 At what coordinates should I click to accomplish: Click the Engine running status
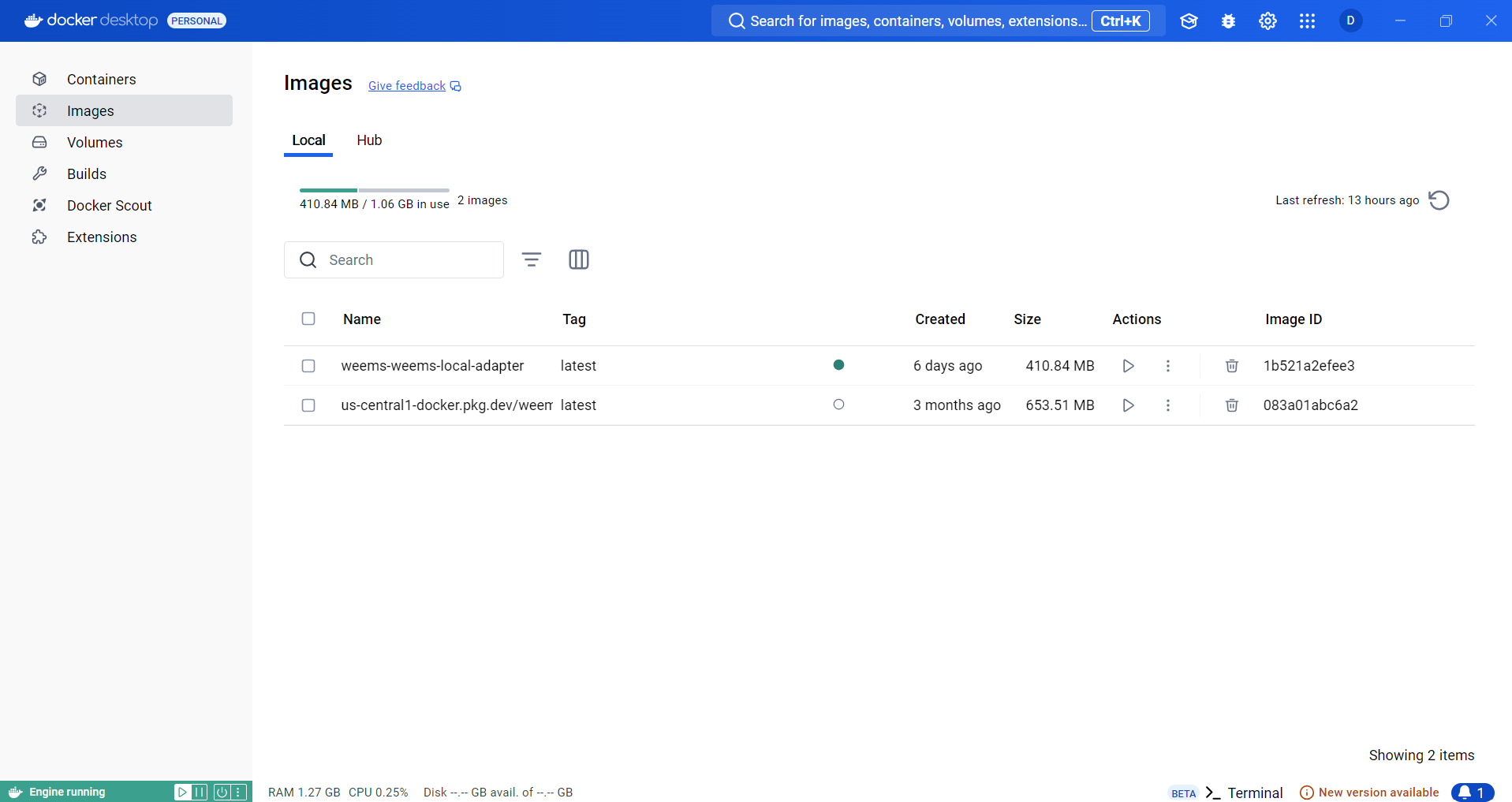[67, 792]
